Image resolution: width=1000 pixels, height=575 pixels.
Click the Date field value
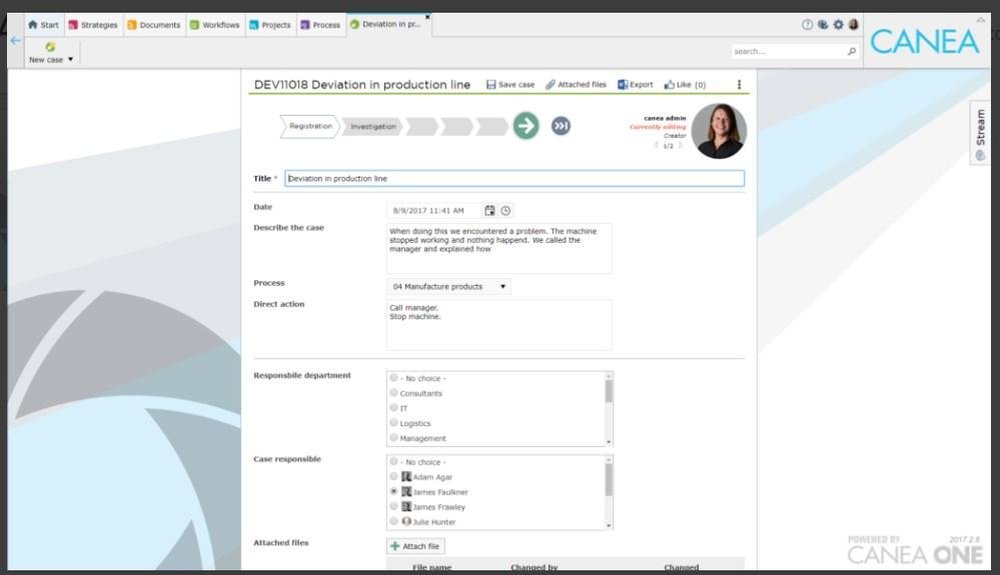[x=432, y=210]
